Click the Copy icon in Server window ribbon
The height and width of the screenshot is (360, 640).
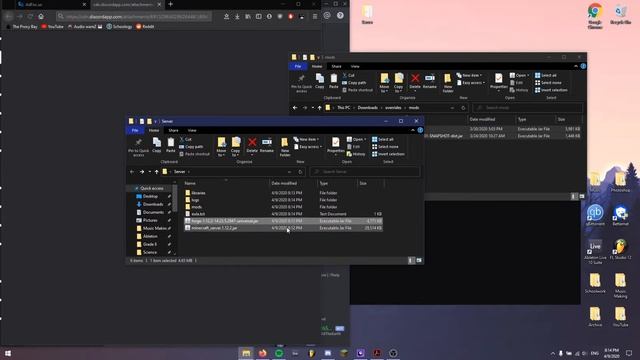pyautogui.click(x=157, y=145)
